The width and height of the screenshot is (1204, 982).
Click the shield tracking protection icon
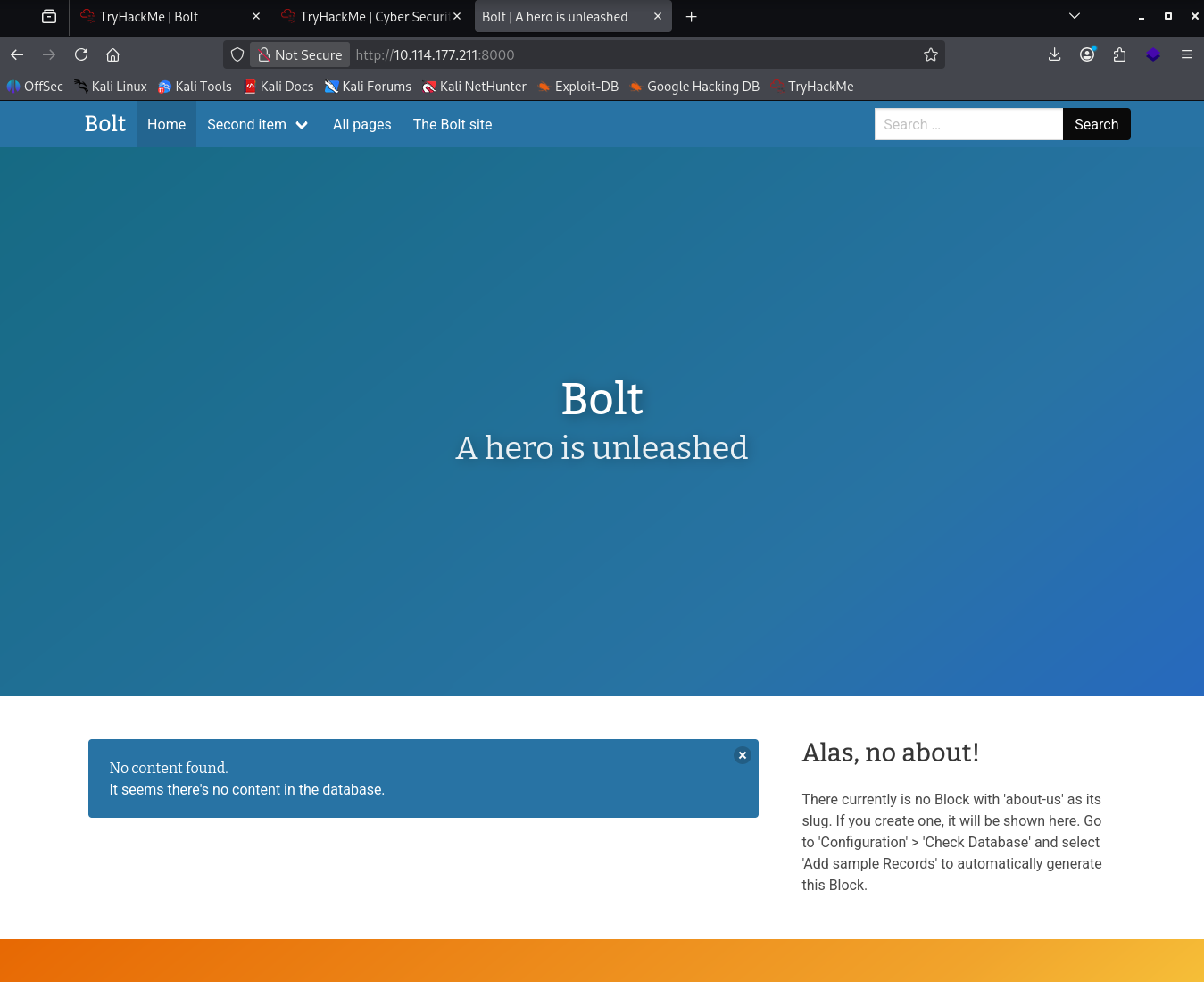[237, 54]
